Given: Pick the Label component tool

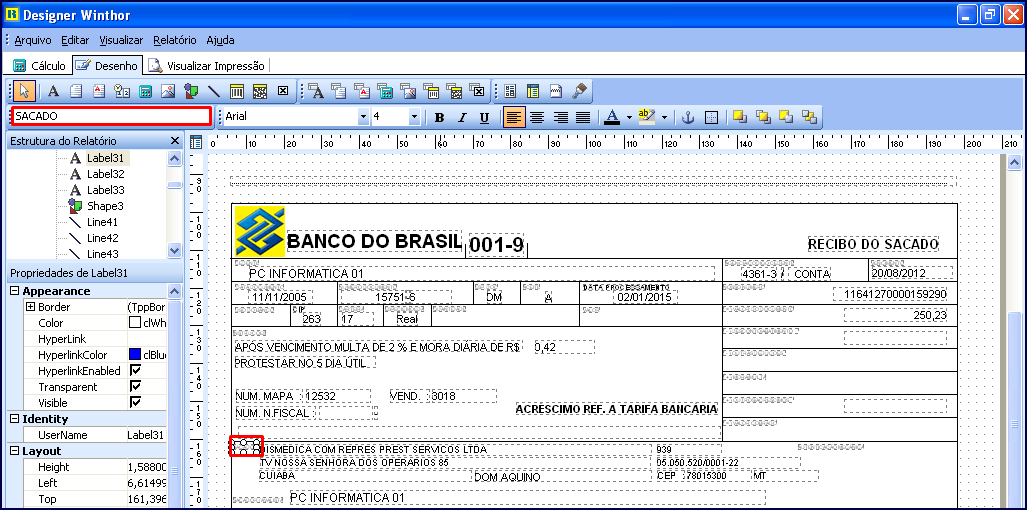Looking at the screenshot, I should click(x=53, y=91).
